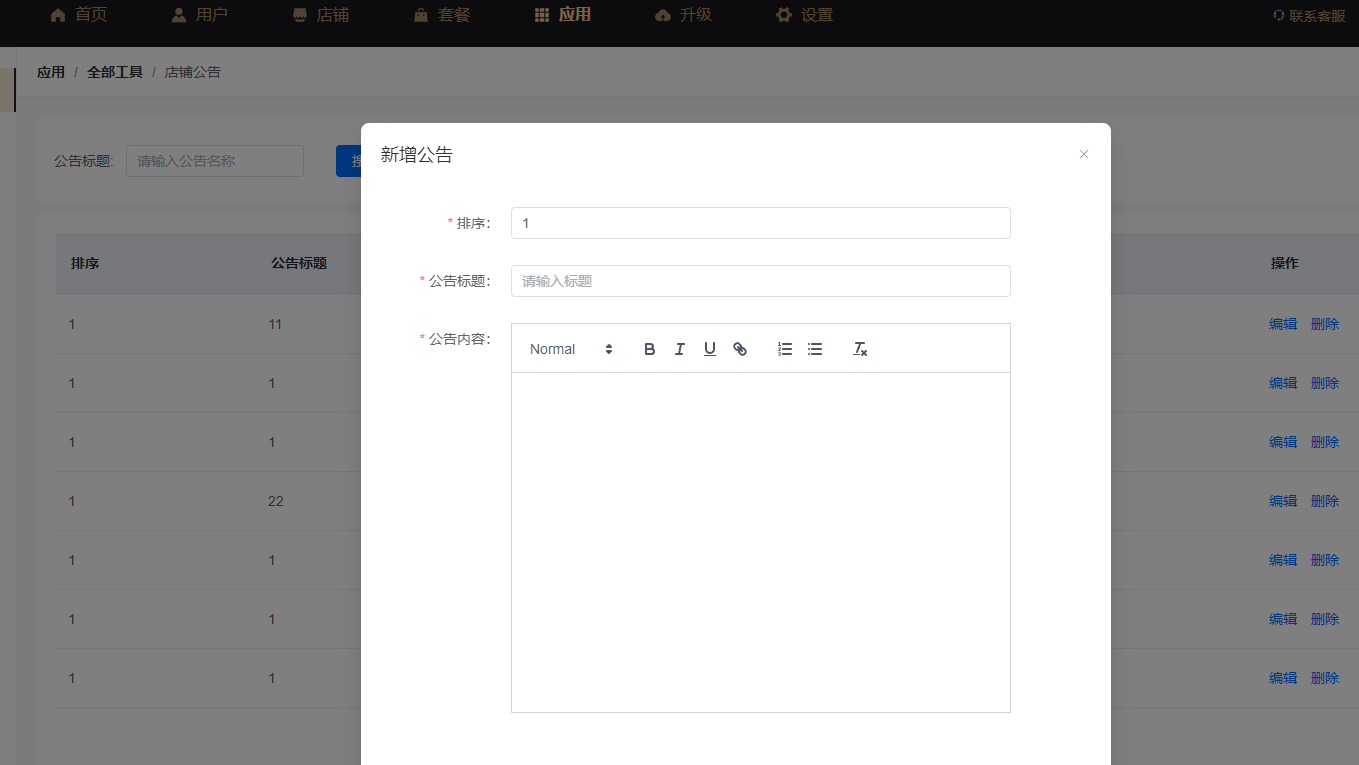Click the user icon beside 用户
Image resolution: width=1359 pixels, height=765 pixels.
point(179,15)
